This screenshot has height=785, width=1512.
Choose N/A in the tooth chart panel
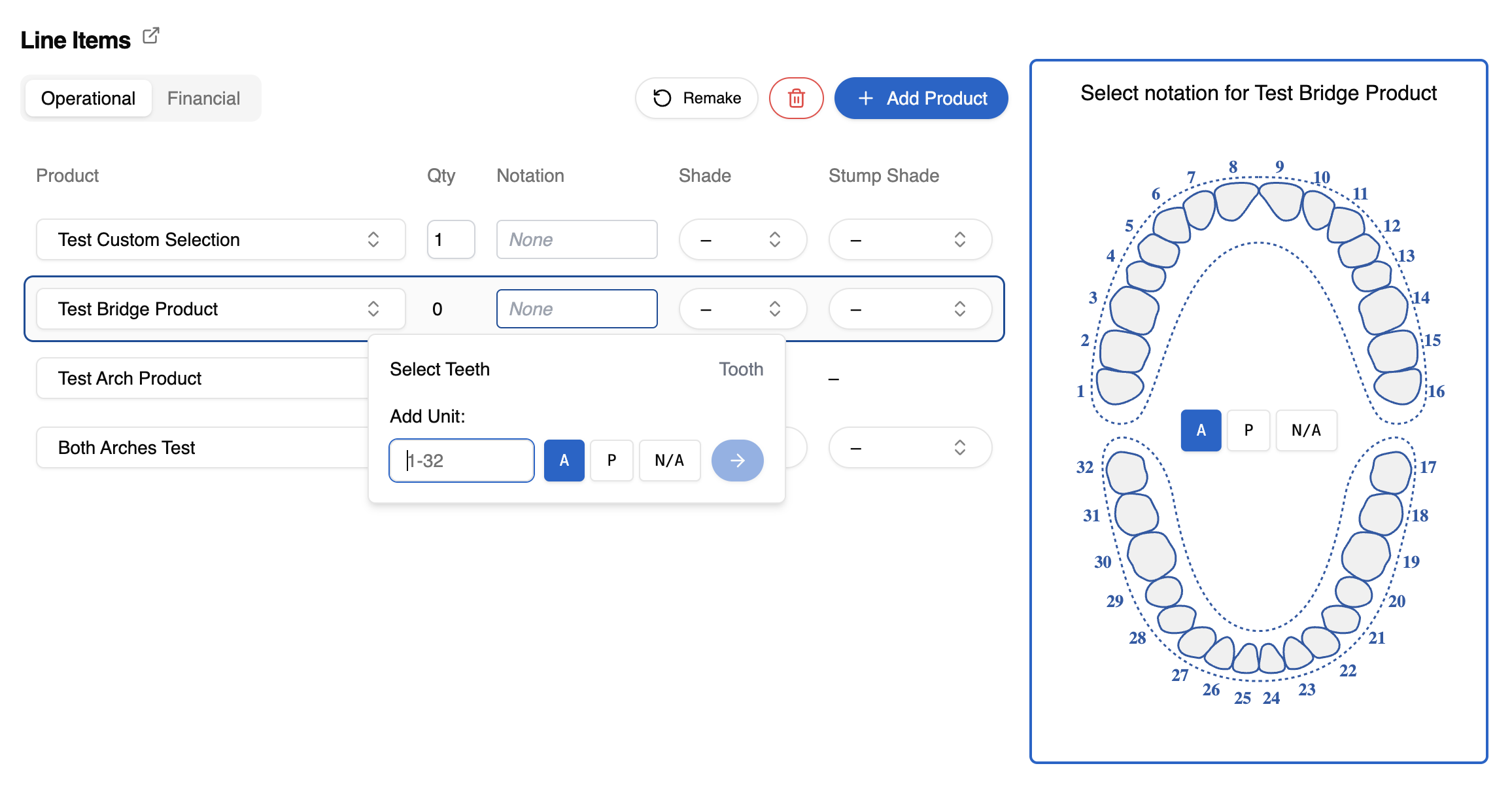click(x=1306, y=430)
